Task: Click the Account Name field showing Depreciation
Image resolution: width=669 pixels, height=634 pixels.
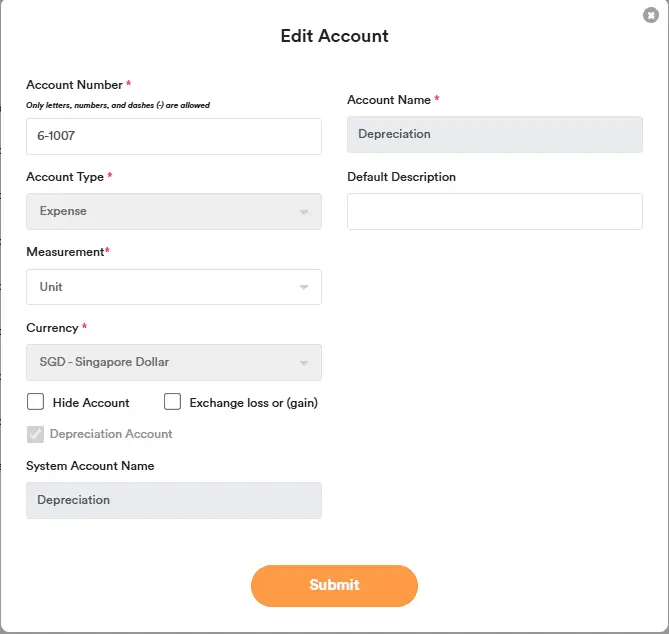Action: click(494, 134)
